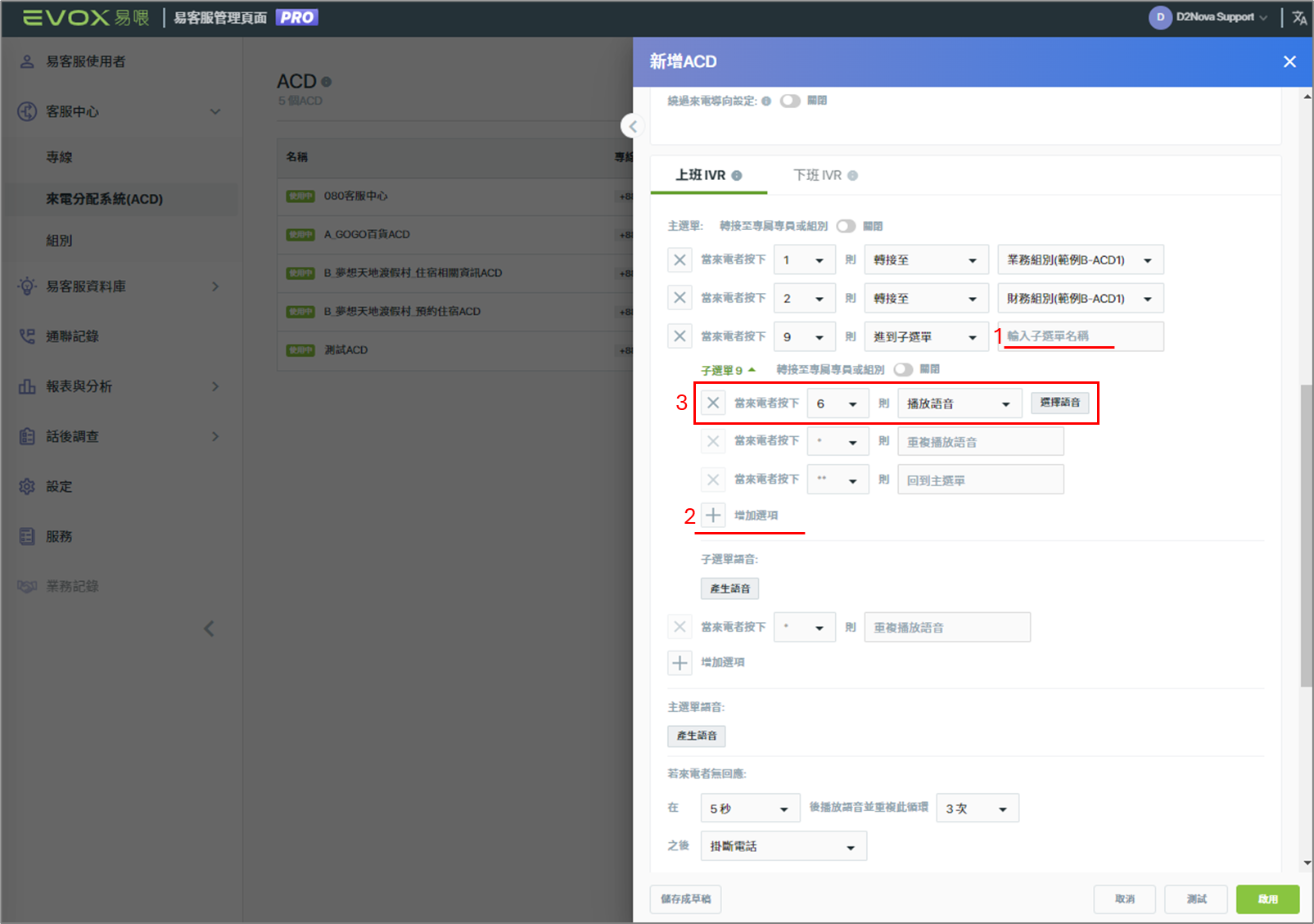Open the 播放語音 action dropdown
Viewport: 1314px width, 924px height.
pos(960,403)
